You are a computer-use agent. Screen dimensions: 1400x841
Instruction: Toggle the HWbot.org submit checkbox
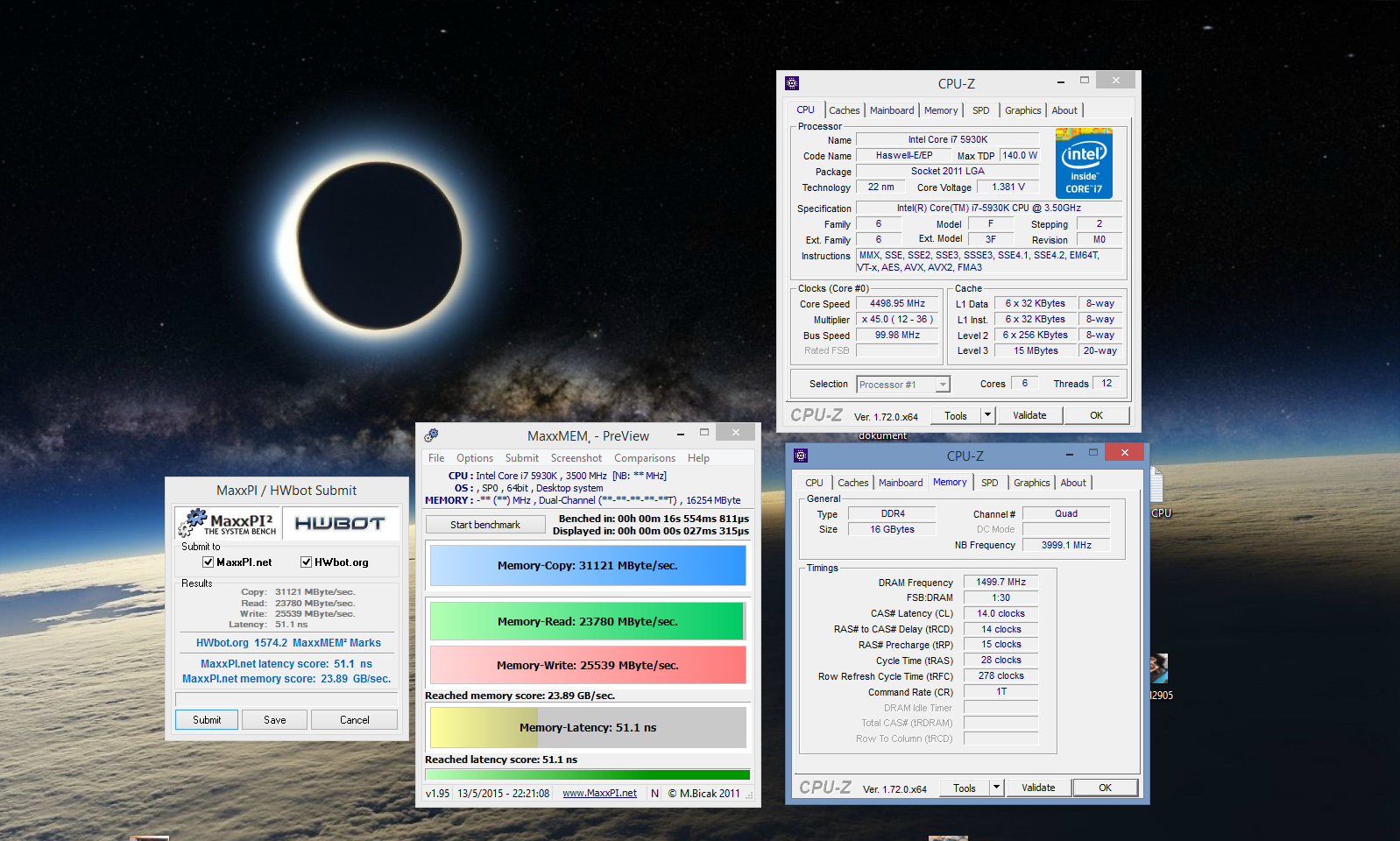coord(306,562)
